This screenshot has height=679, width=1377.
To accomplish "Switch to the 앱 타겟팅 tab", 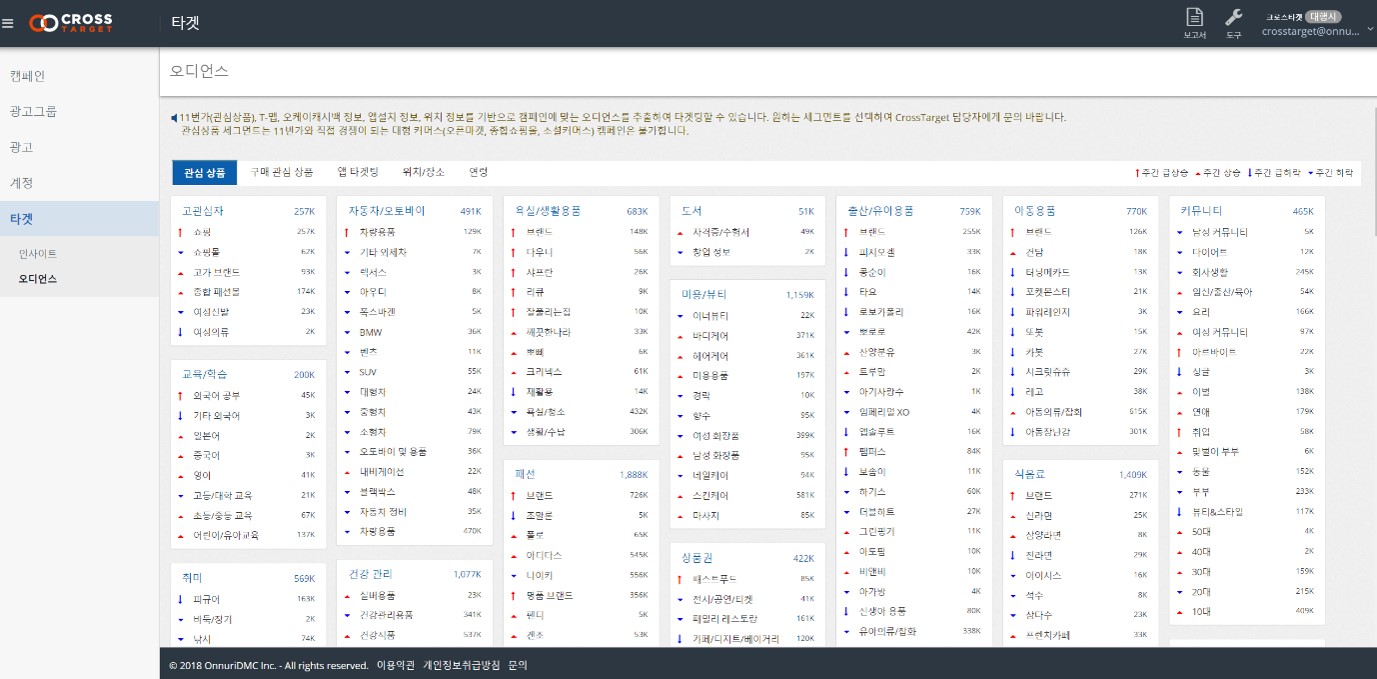I will tap(358, 172).
